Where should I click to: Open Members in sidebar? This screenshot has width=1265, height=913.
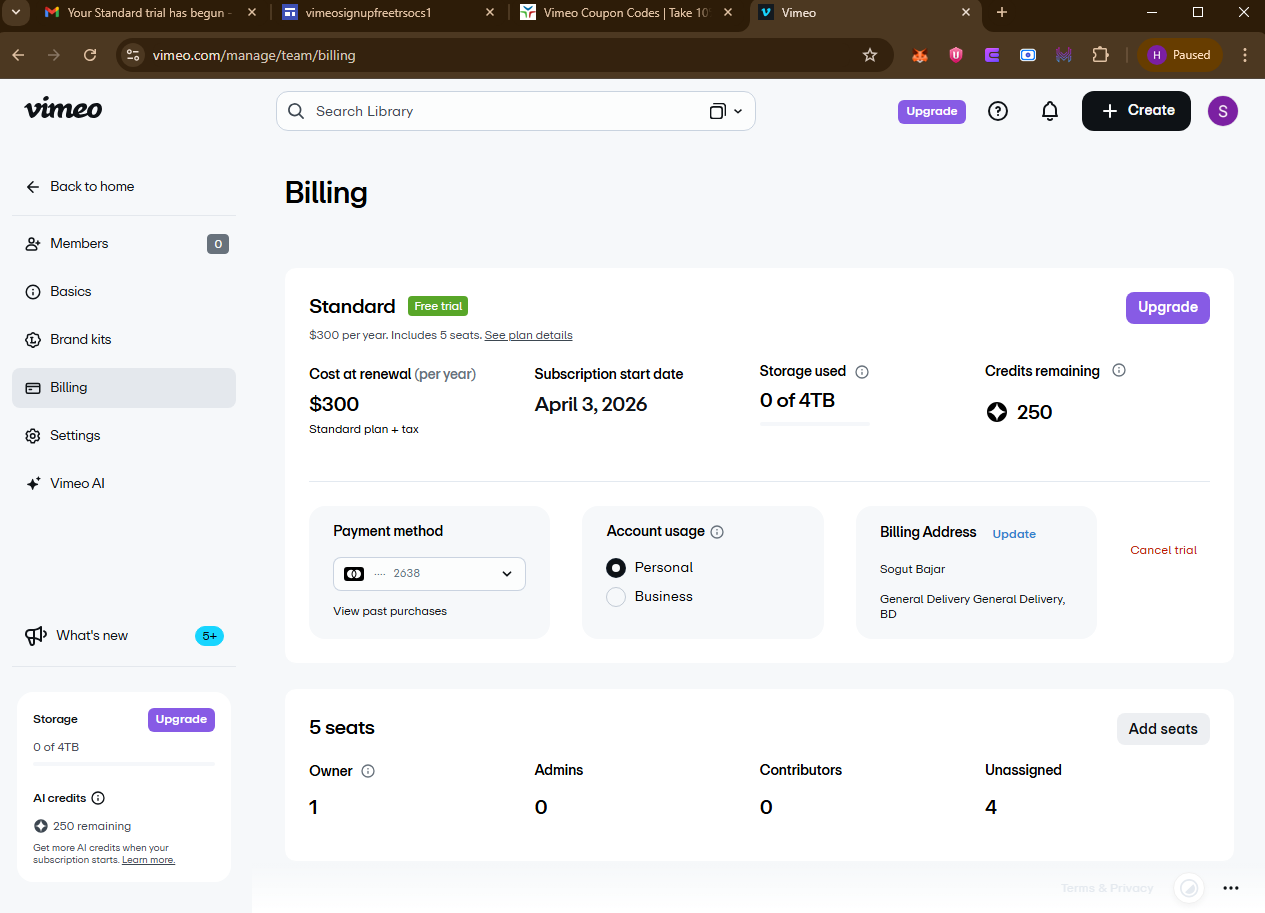point(124,244)
